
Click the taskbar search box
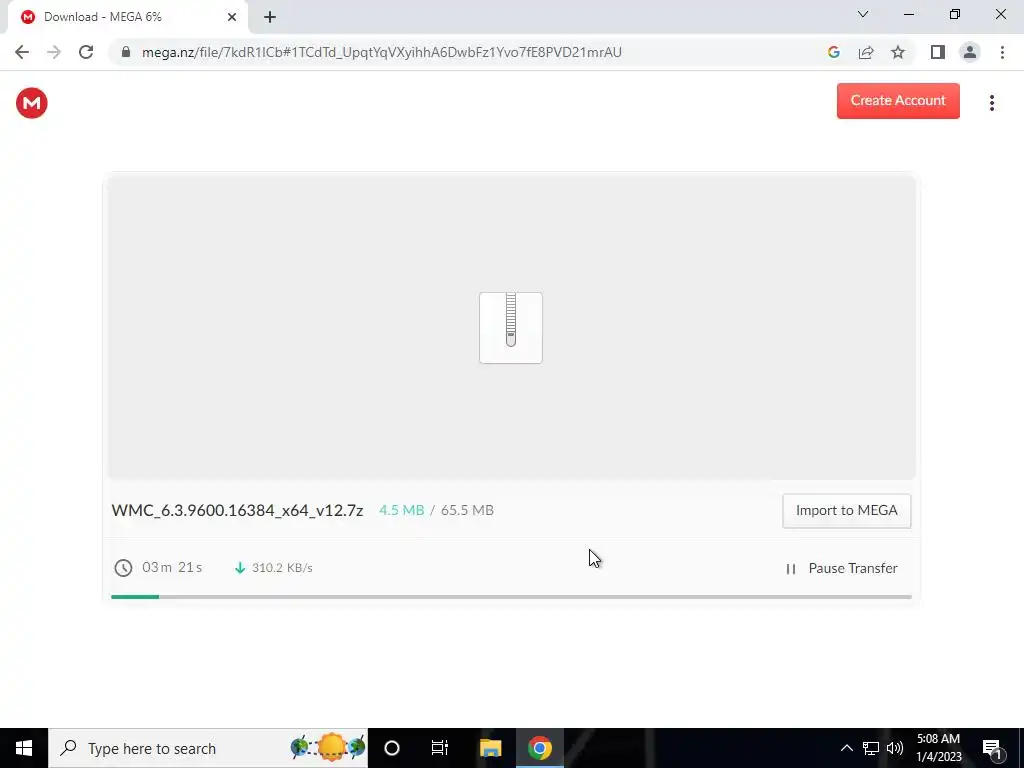[208, 748]
